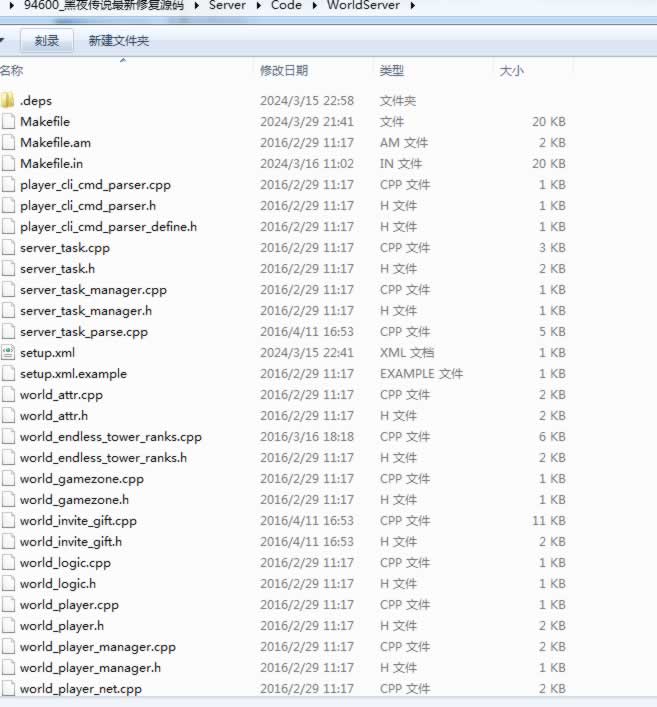Select the Makefile file icon
Image resolution: width=657 pixels, height=707 pixels.
pyautogui.click(x=8, y=121)
